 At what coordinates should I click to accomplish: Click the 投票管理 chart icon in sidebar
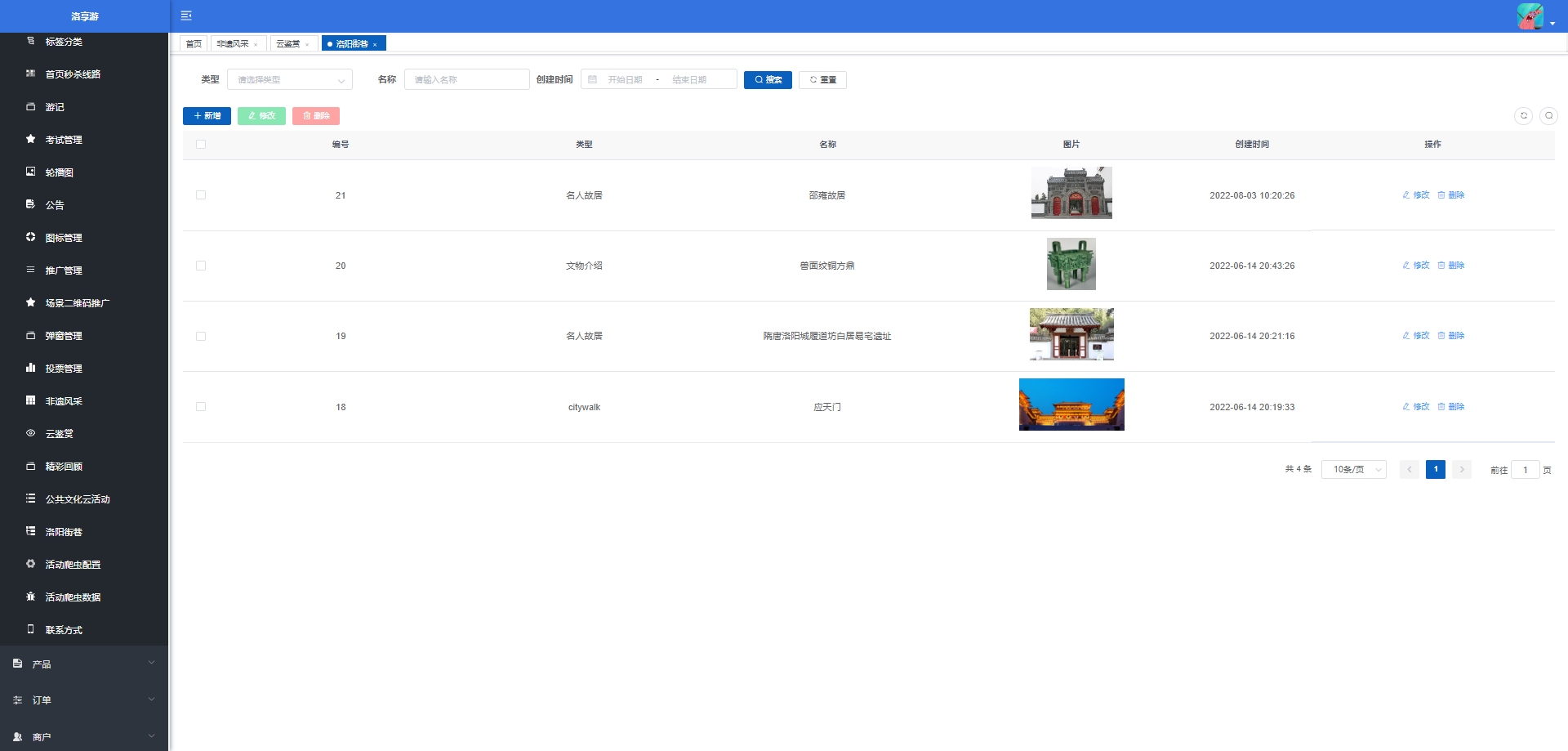(30, 369)
